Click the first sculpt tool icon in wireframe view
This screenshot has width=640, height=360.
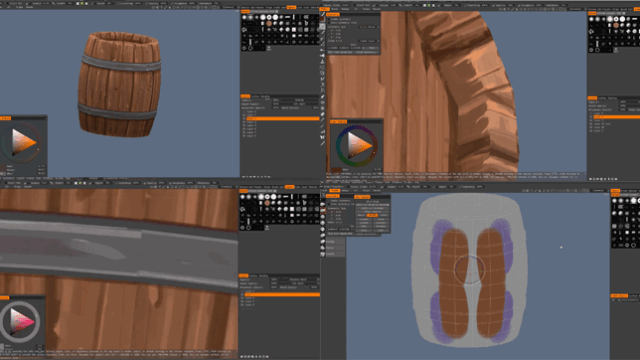click(x=323, y=204)
